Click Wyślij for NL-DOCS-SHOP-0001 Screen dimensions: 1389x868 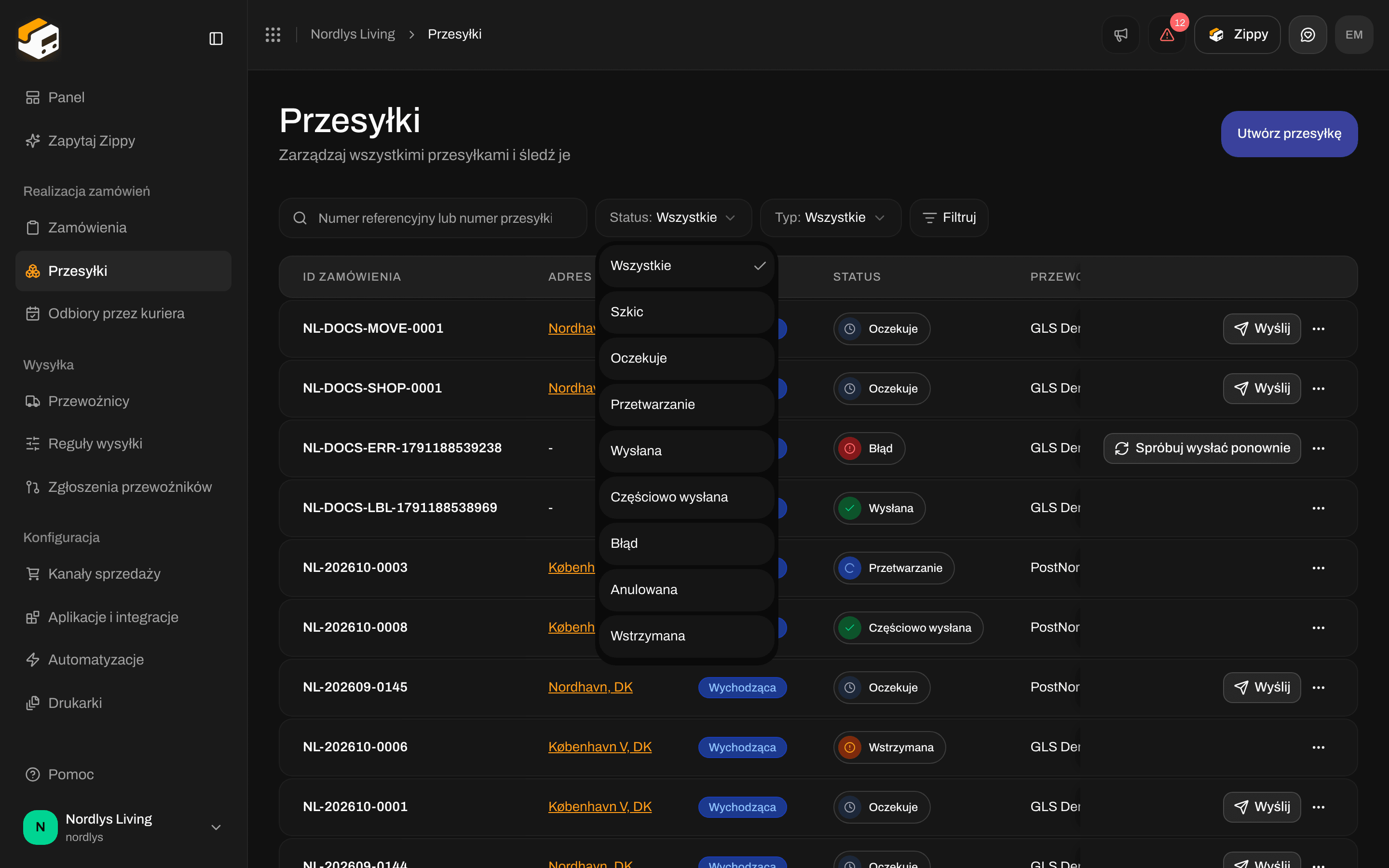pyautogui.click(x=1262, y=389)
